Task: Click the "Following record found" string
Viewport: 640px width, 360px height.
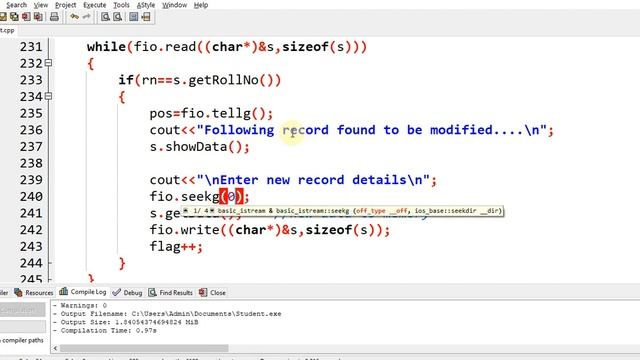Action: click(371, 130)
